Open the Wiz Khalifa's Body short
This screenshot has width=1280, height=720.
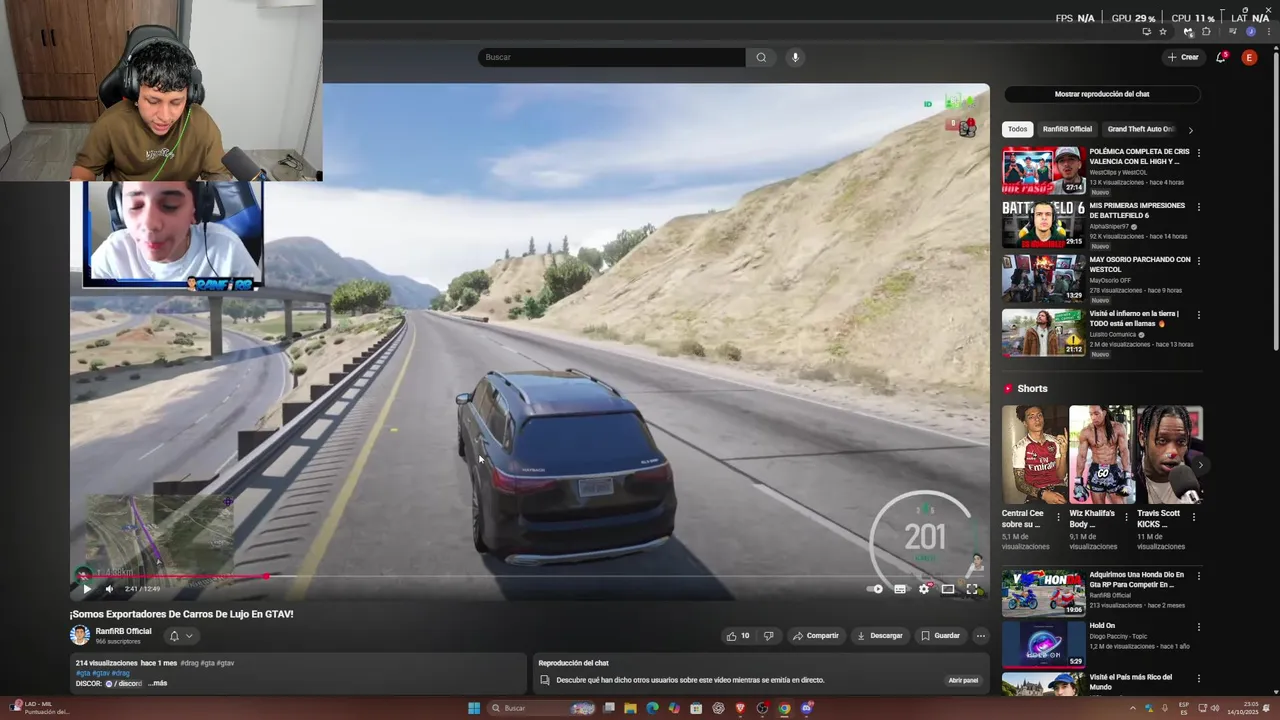[x=1101, y=454]
